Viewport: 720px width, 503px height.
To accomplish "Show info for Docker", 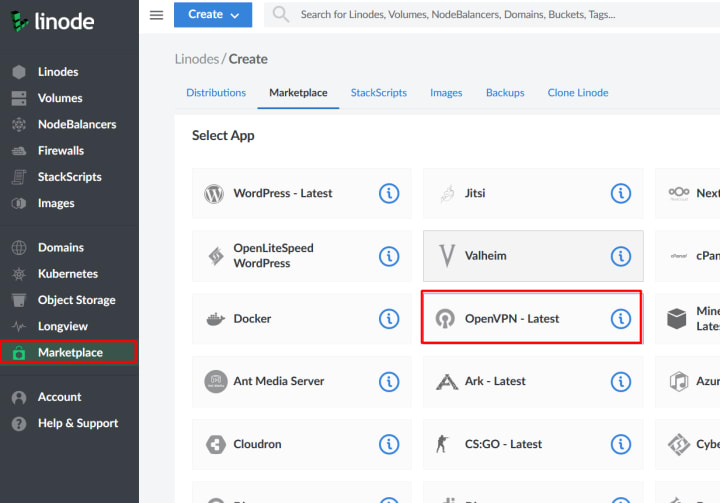I will tap(389, 319).
